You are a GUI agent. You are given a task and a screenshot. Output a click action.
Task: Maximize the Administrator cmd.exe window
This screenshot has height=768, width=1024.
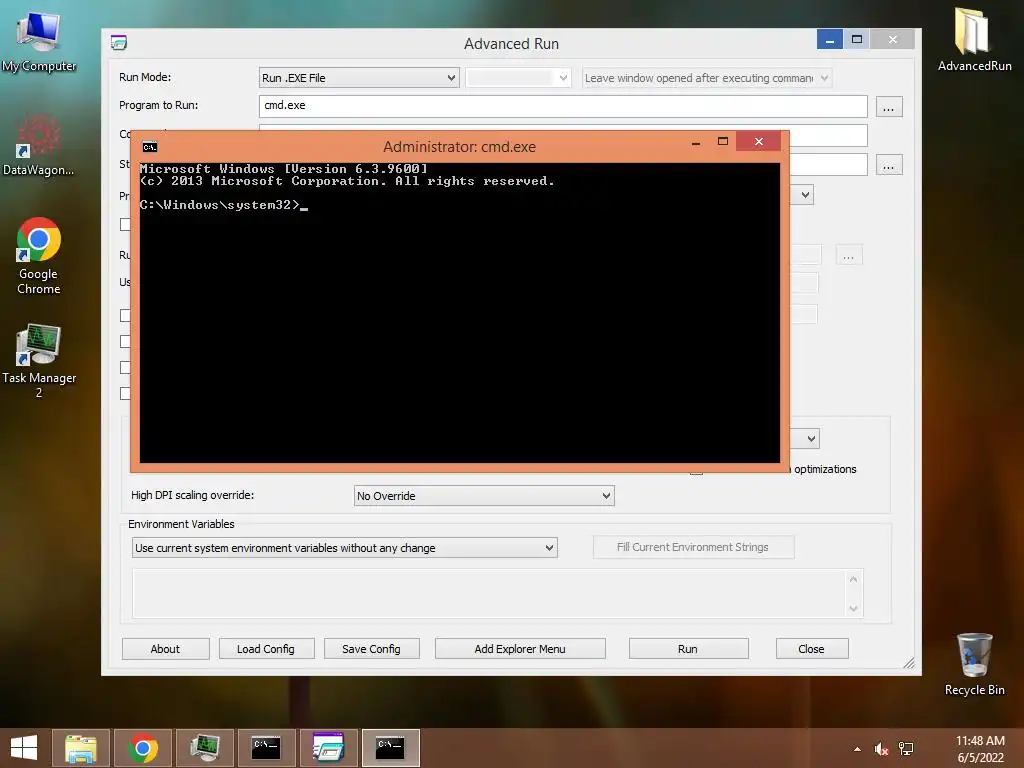723,142
